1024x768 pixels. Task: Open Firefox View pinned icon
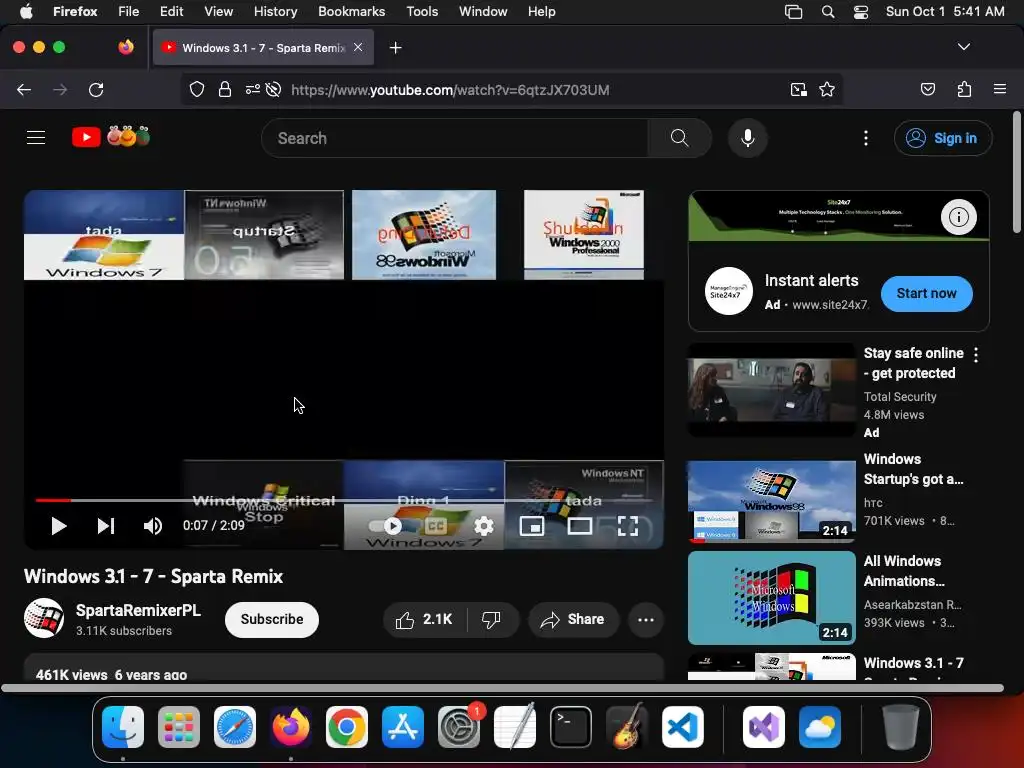126,47
